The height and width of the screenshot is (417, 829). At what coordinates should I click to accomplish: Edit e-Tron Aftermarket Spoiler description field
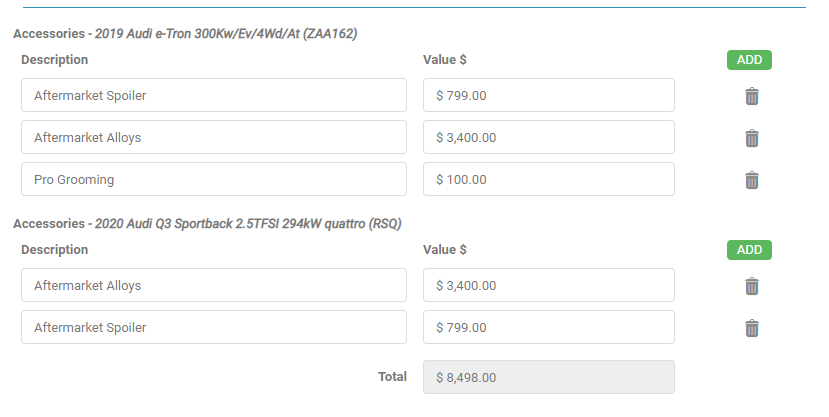point(213,96)
